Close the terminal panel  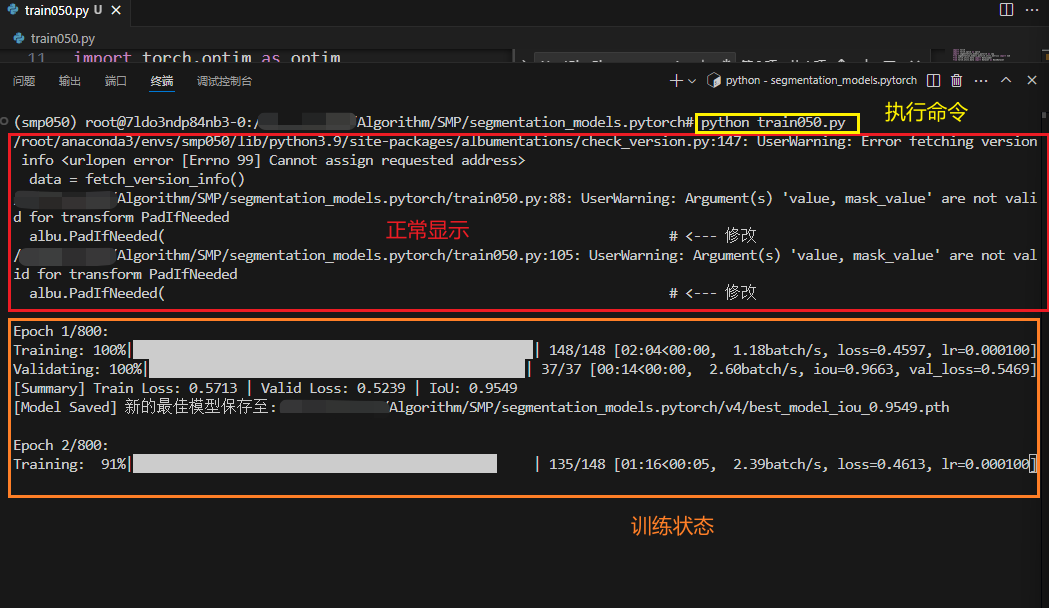(x=1032, y=80)
